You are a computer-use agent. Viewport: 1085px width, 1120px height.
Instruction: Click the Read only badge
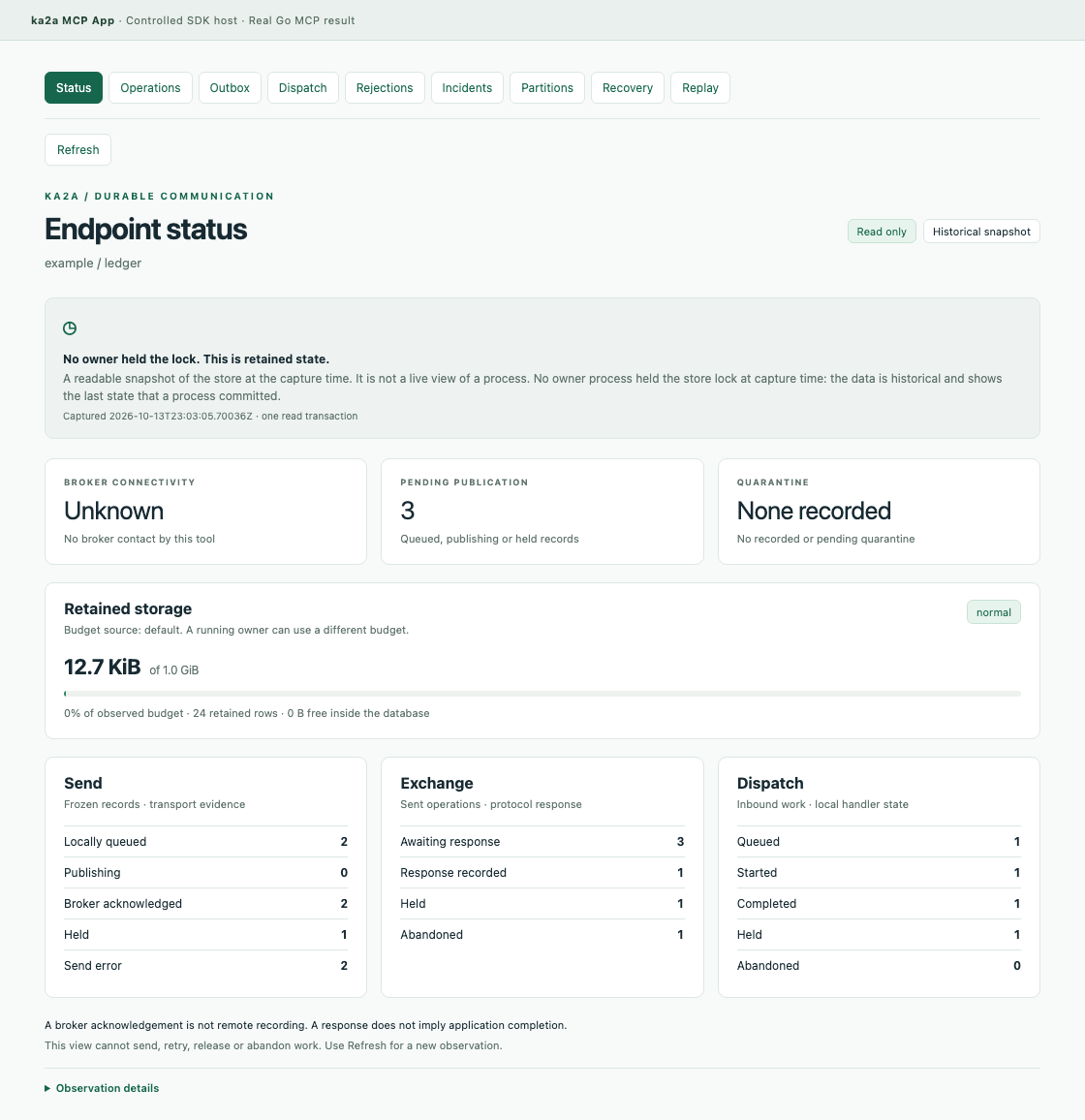[882, 232]
